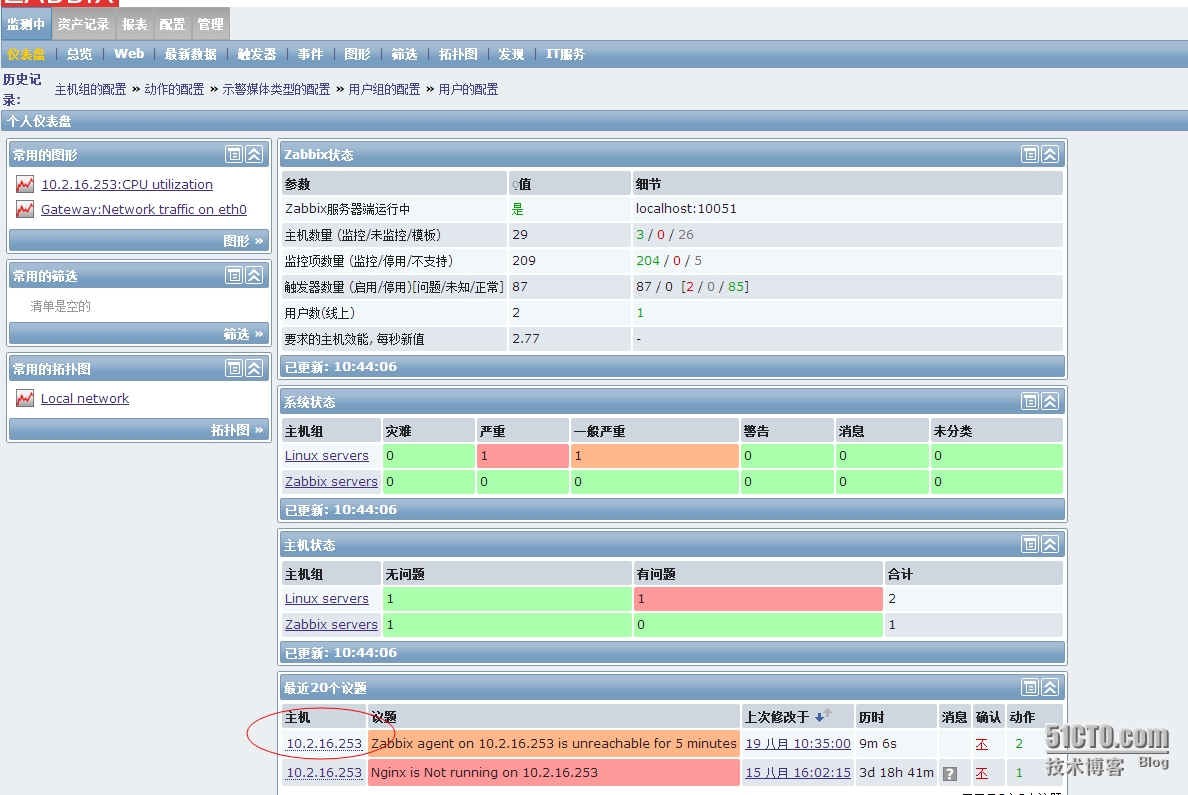Open menu icon of 系统状态 widget

tap(1030, 401)
